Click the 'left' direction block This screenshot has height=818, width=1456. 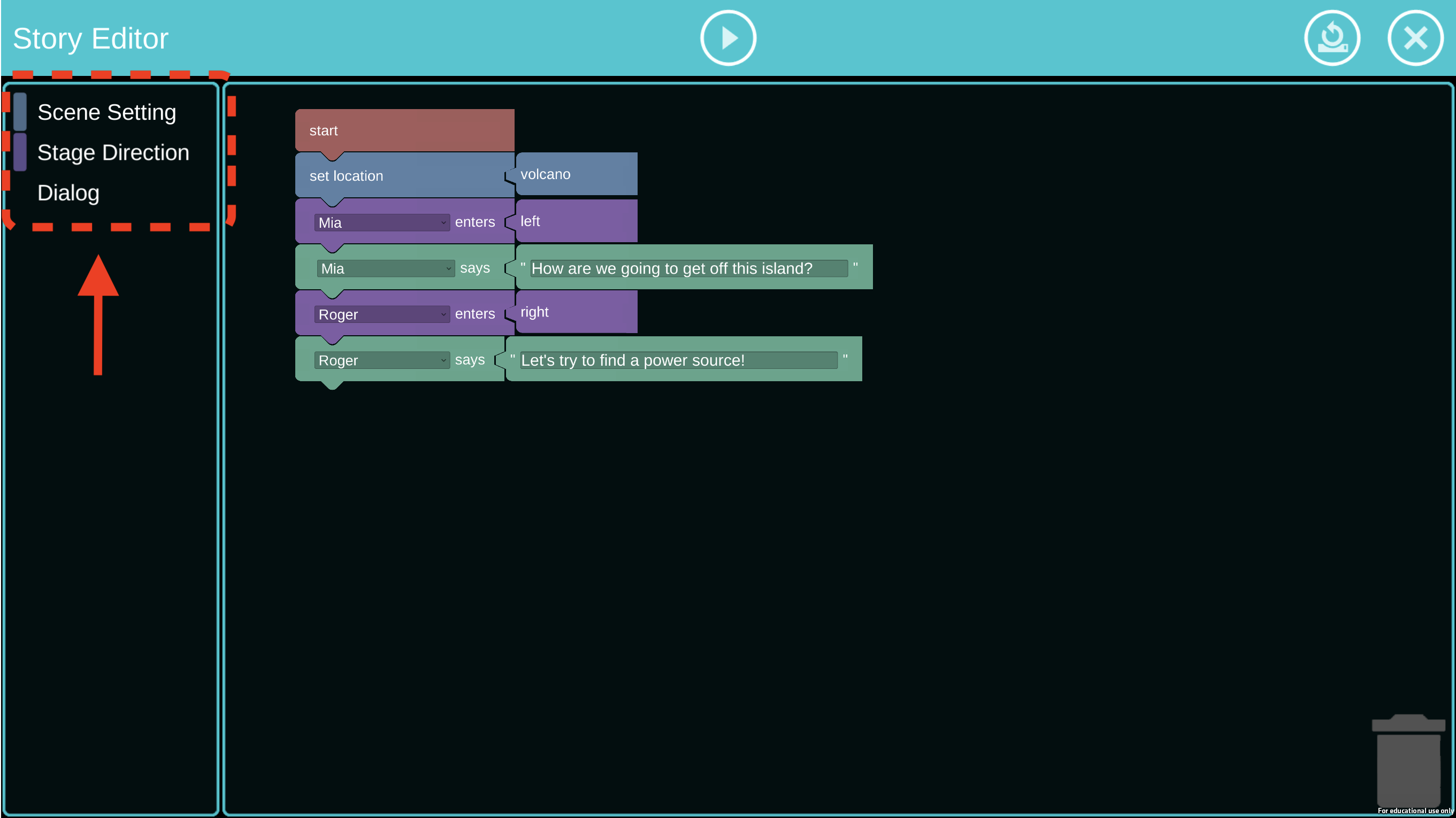point(577,221)
